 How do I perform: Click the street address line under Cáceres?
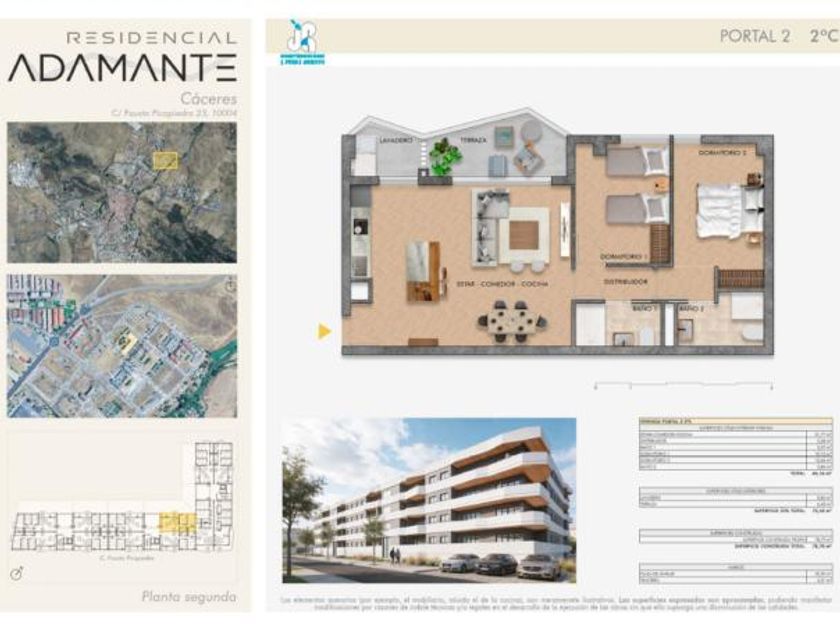click(x=174, y=113)
